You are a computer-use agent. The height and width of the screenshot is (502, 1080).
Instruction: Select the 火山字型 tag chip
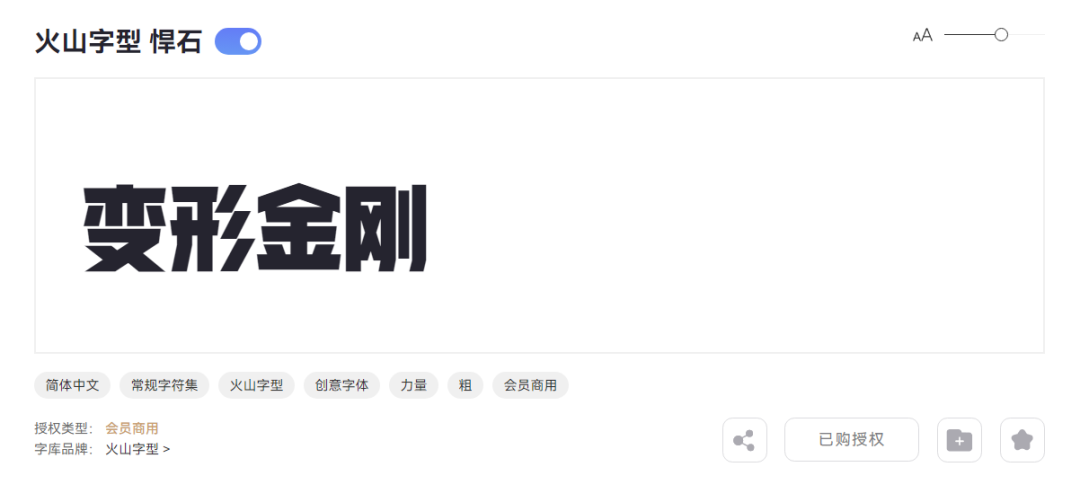tap(256, 386)
